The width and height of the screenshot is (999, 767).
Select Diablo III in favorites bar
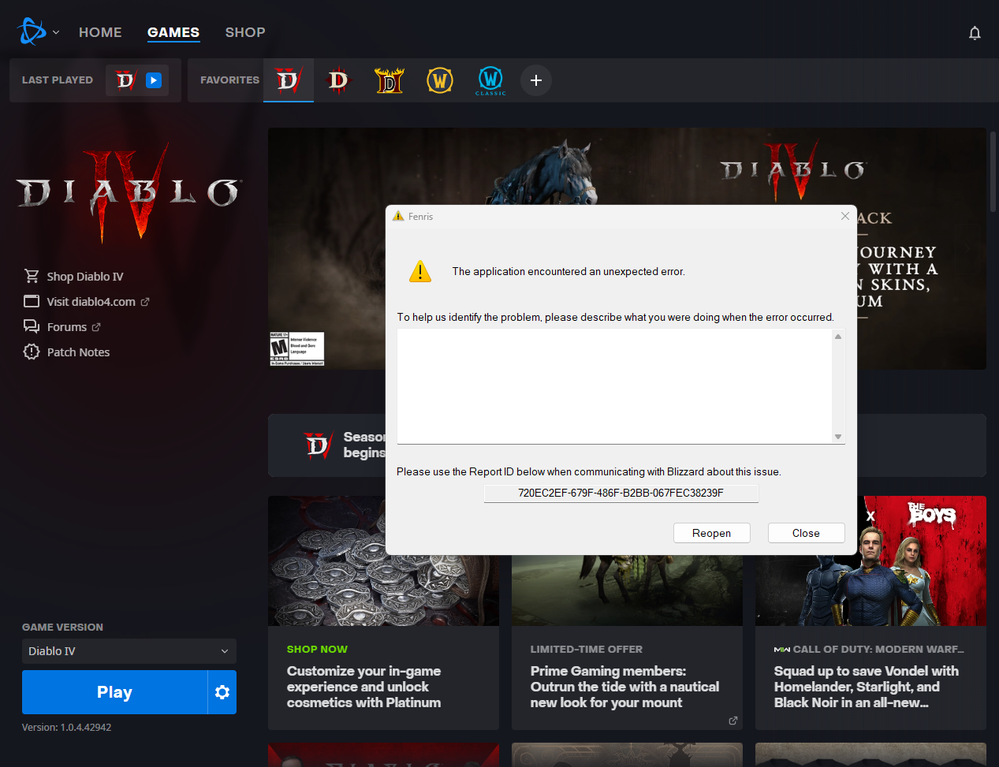(x=338, y=80)
